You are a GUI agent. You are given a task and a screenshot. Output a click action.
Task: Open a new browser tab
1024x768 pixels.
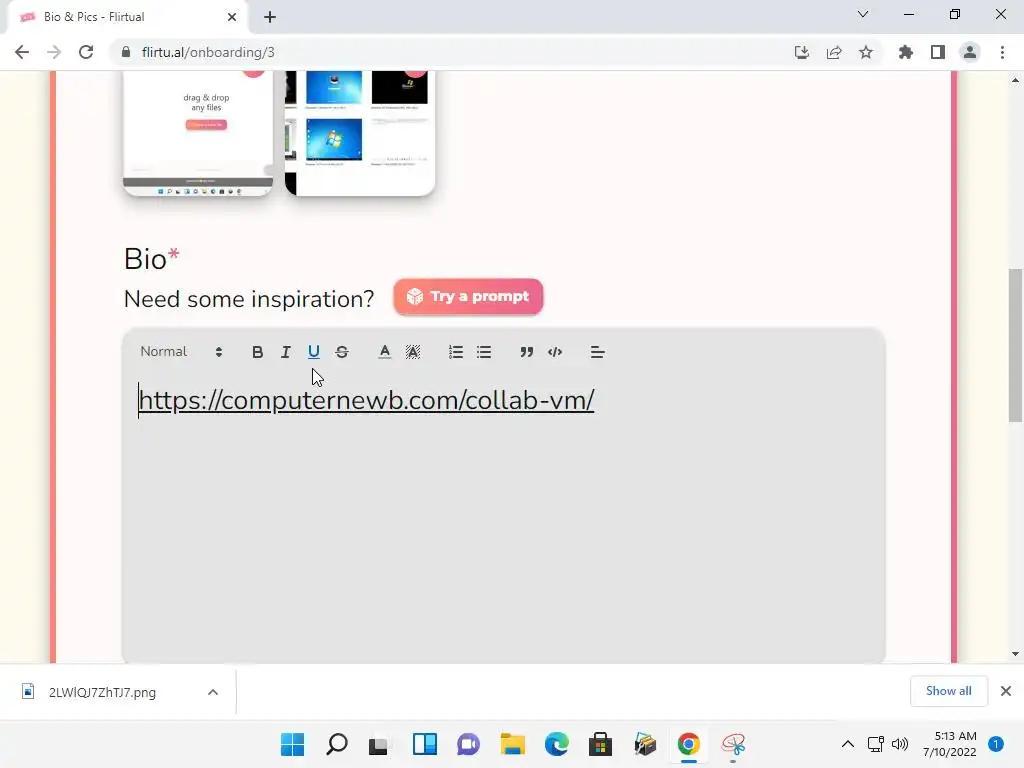270,17
